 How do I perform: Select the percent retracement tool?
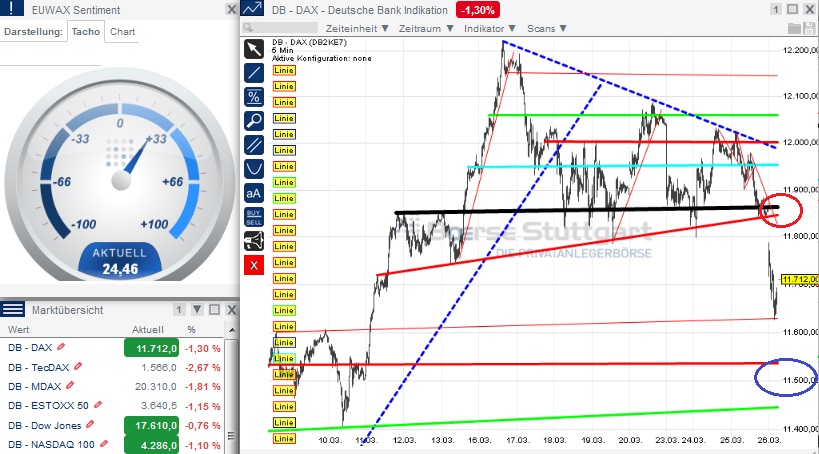pyautogui.click(x=254, y=97)
